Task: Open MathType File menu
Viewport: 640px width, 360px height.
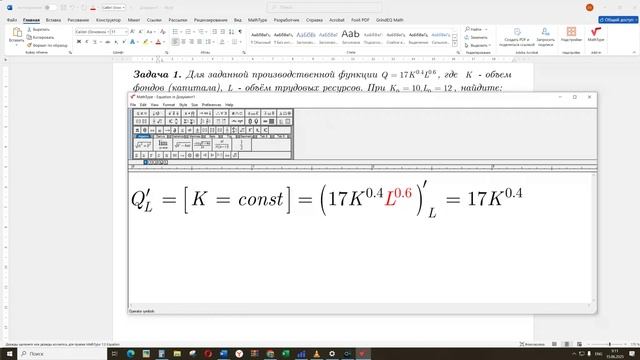Action: tap(133, 105)
